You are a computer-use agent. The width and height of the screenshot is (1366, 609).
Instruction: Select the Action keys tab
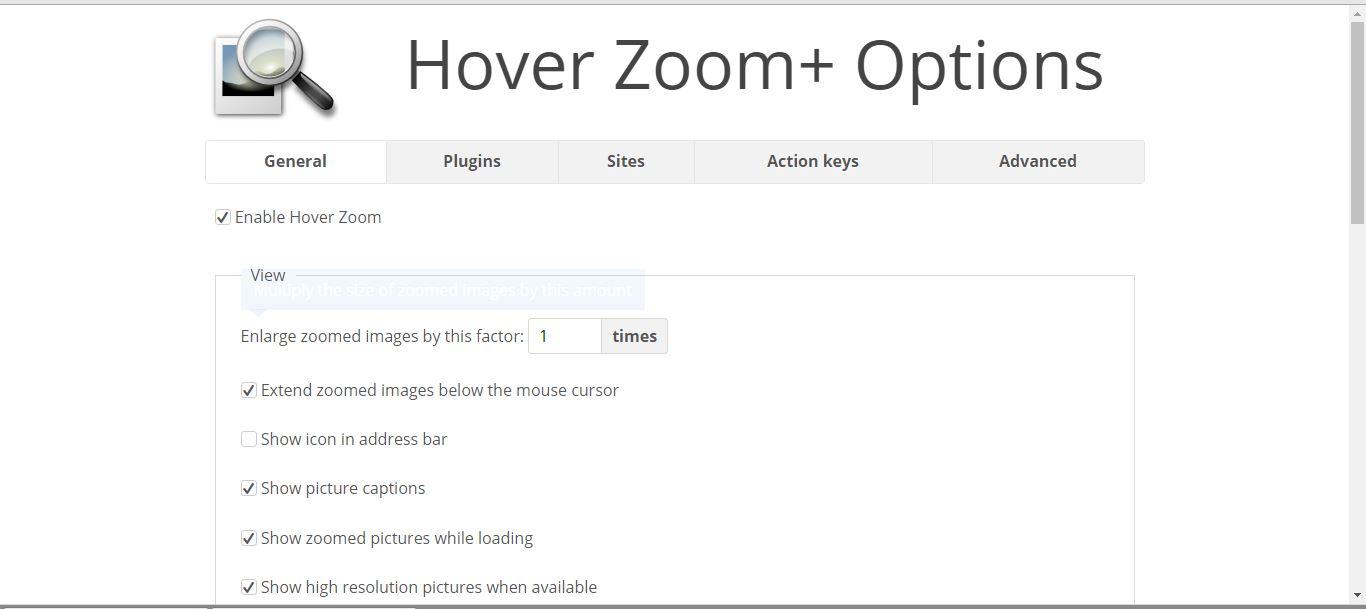[812, 161]
